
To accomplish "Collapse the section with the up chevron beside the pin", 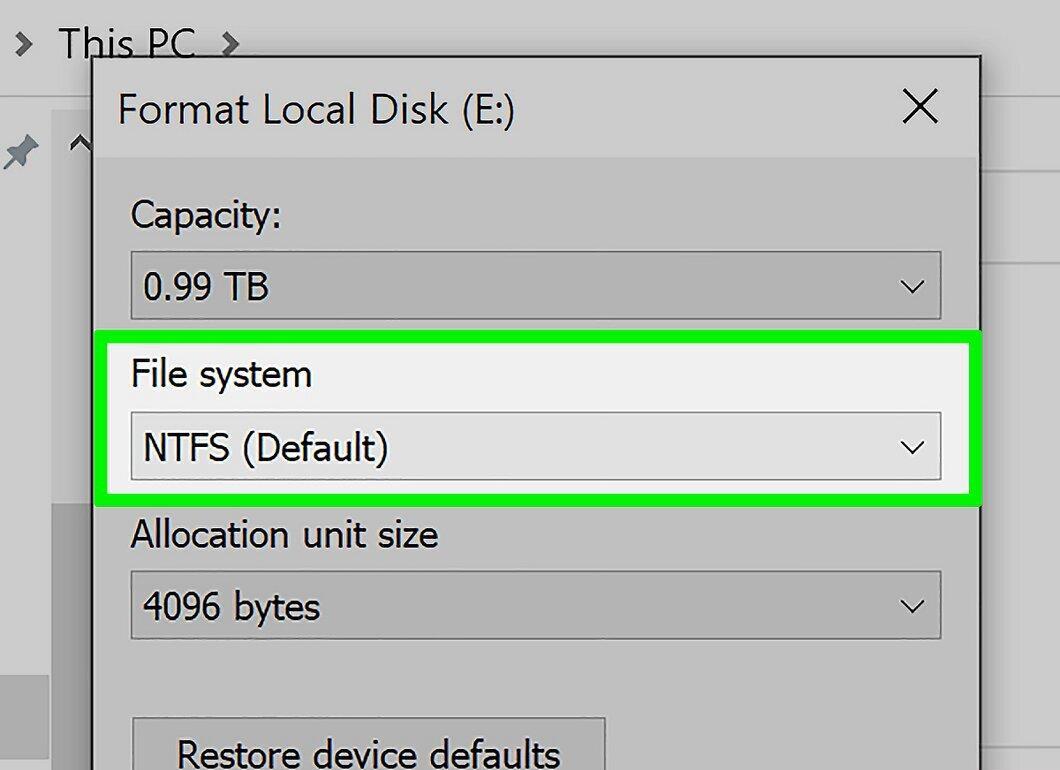I will click(80, 144).
